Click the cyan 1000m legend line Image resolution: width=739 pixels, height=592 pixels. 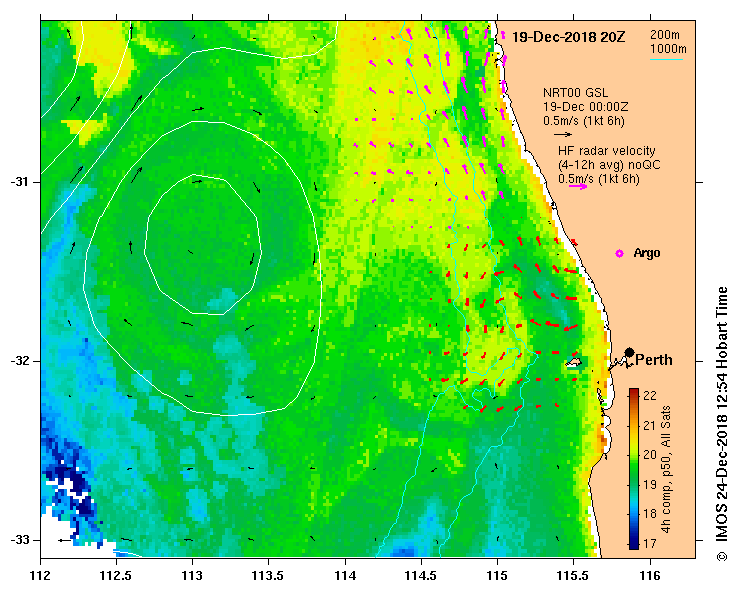tap(666, 59)
